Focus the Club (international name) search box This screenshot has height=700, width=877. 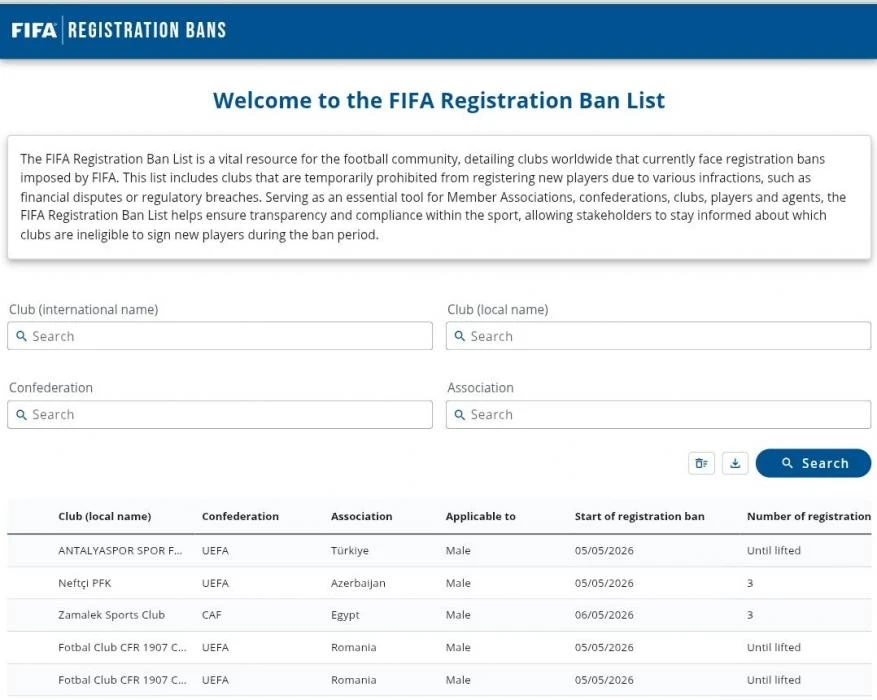tap(220, 336)
